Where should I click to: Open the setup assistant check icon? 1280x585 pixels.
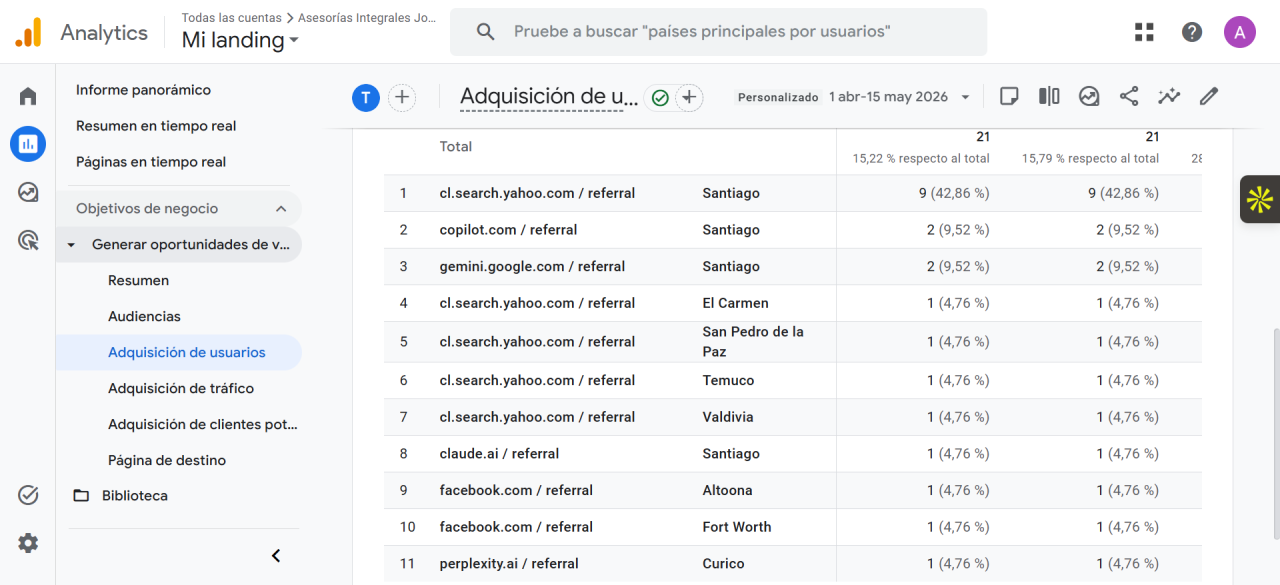pos(28,495)
